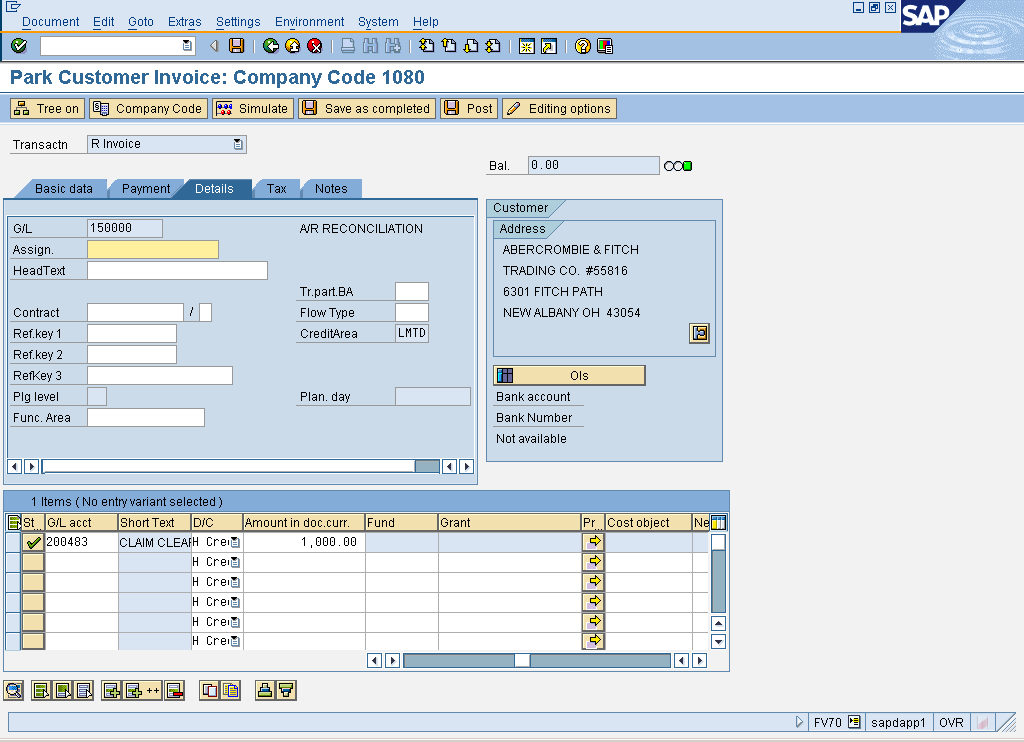Toggle the select-all icon at table header

tap(13, 523)
